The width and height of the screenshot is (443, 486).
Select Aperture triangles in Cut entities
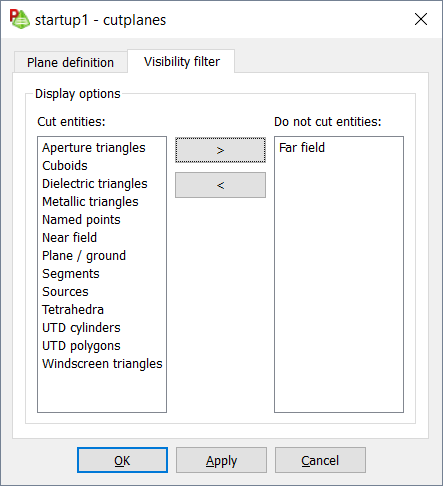94,148
